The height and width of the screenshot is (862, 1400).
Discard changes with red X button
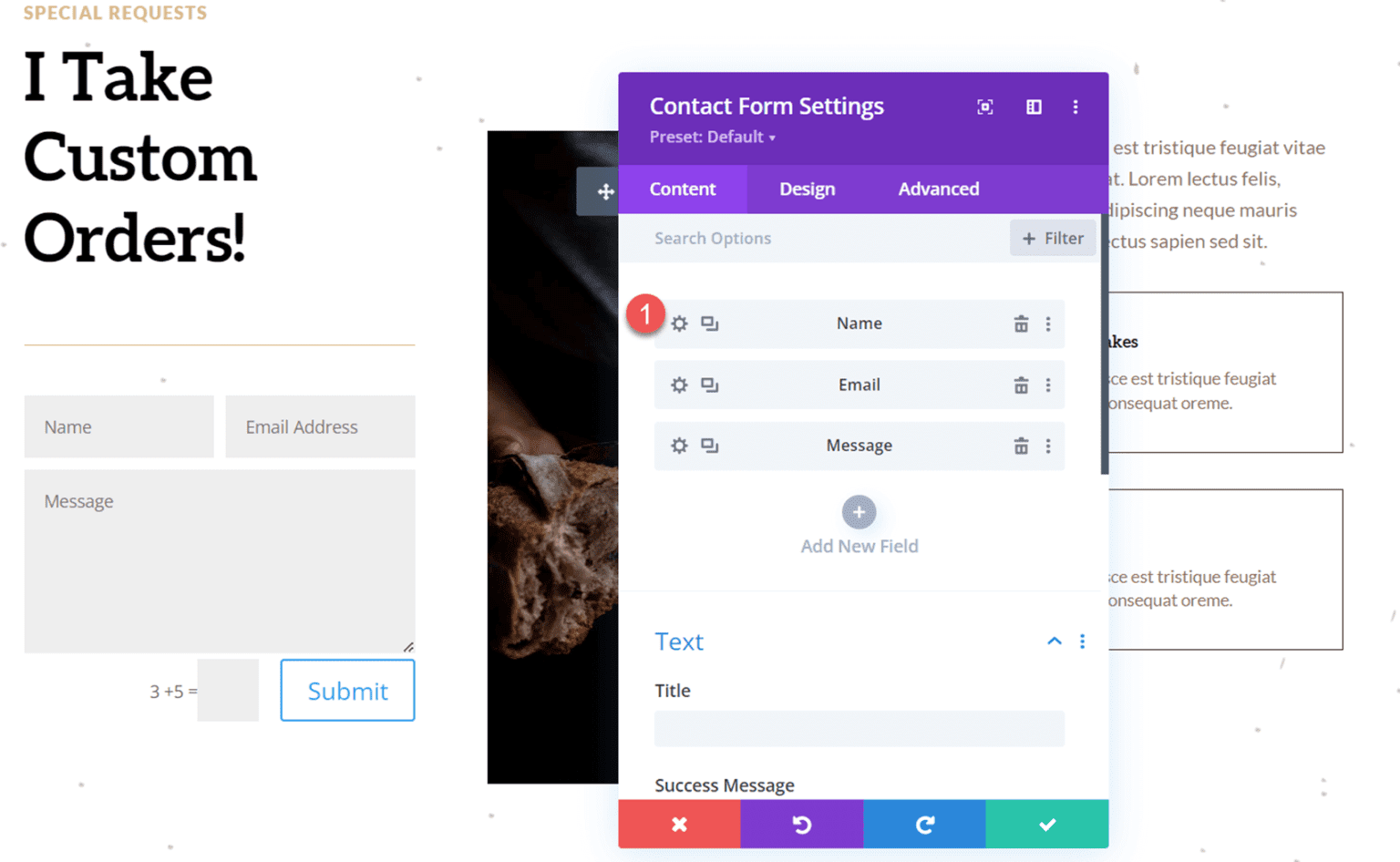(679, 824)
